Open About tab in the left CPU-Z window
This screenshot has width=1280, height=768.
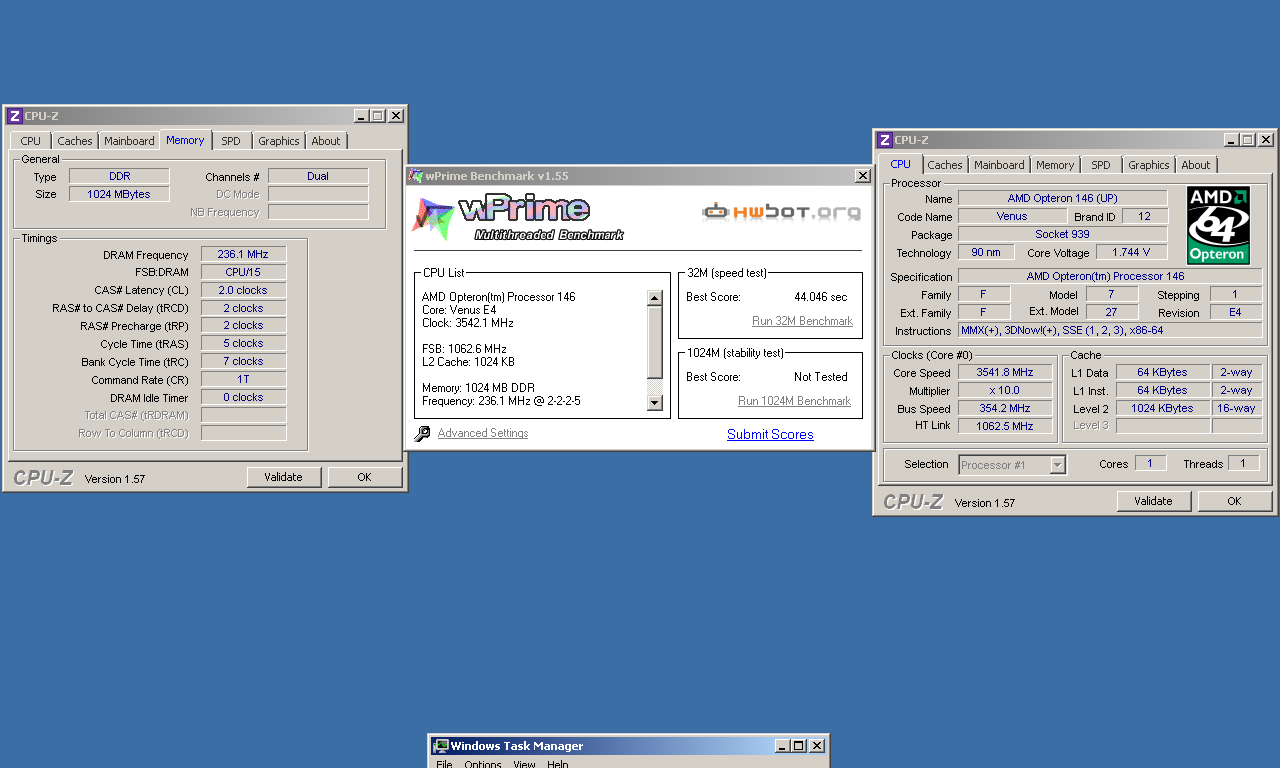pyautogui.click(x=326, y=141)
